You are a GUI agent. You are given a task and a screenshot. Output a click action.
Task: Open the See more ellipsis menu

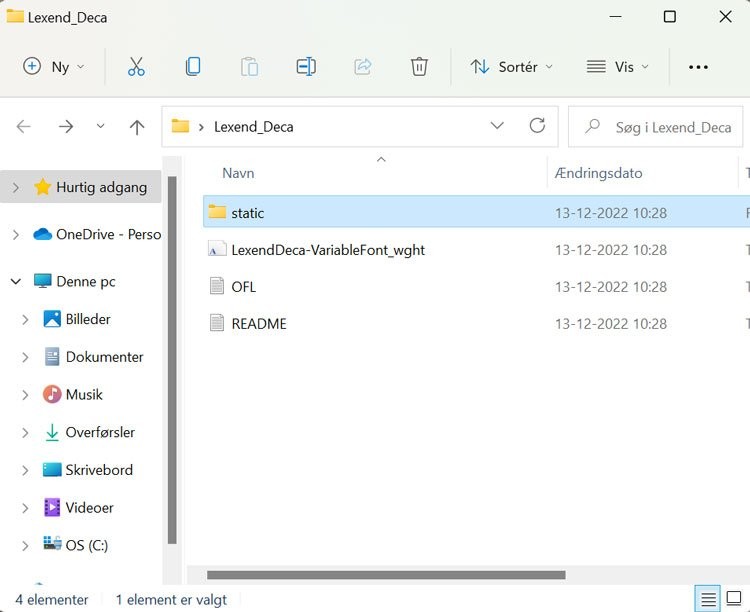tap(698, 67)
